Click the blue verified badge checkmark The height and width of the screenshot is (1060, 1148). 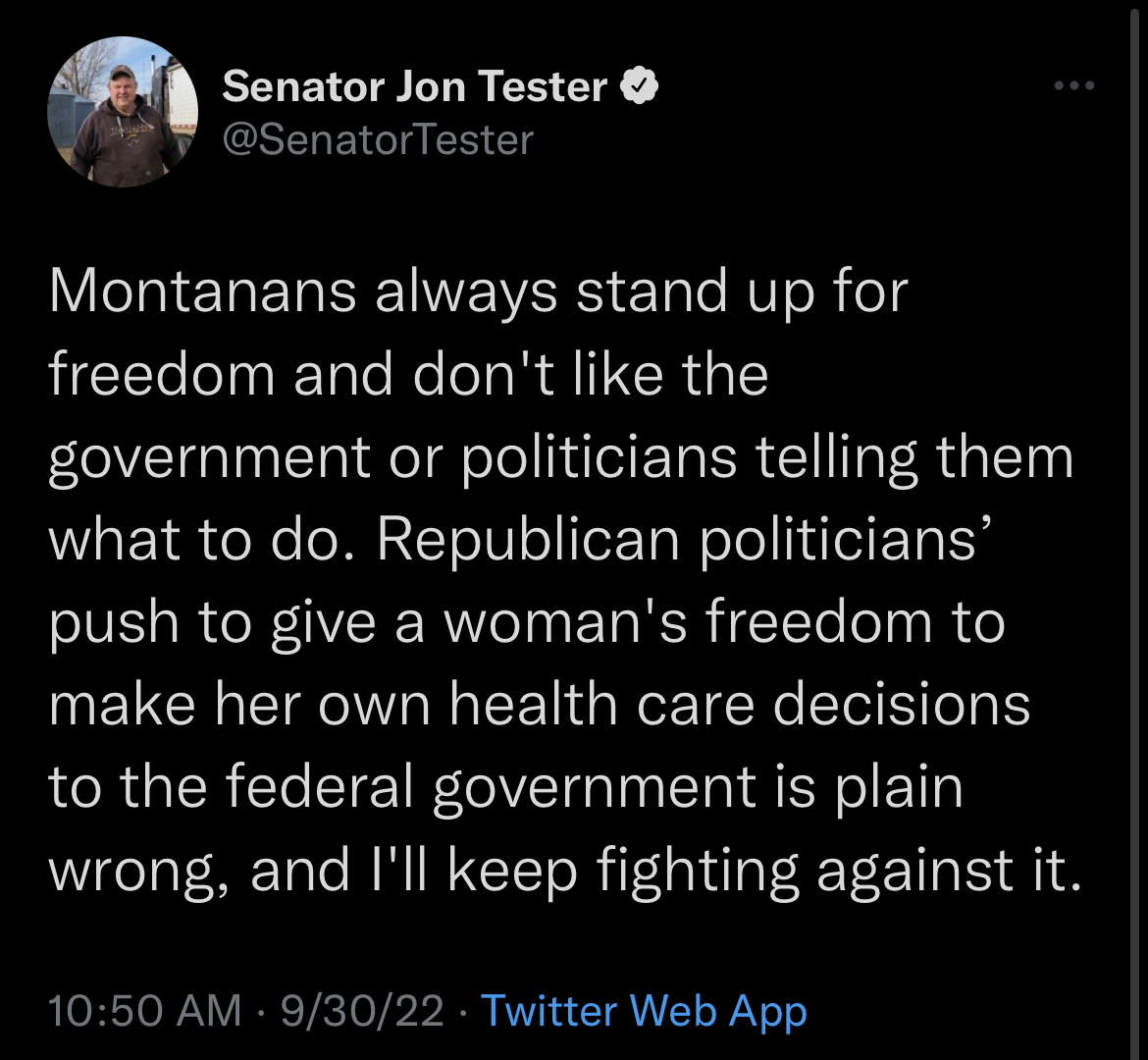[x=639, y=86]
